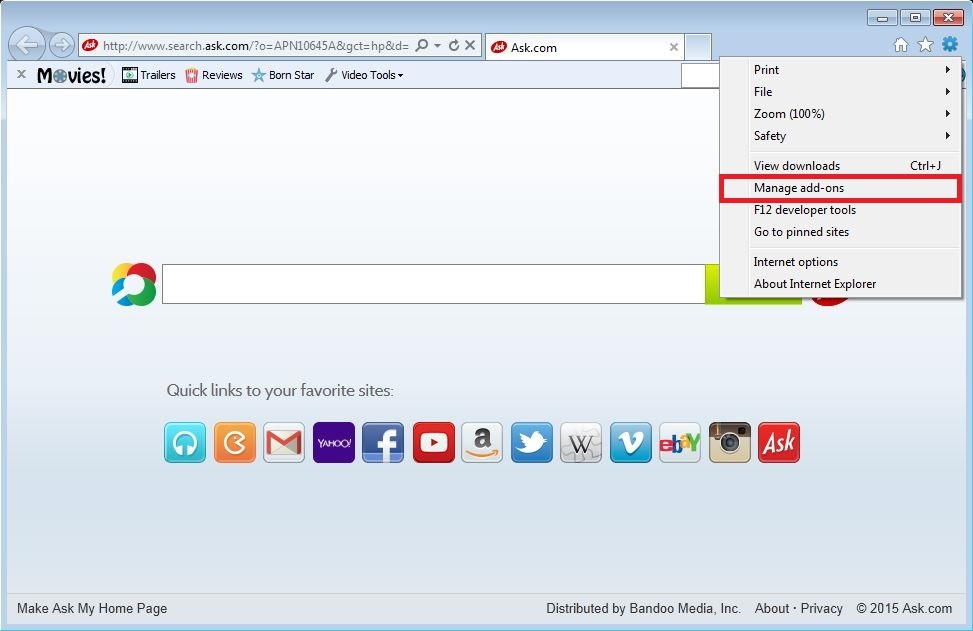Stop loading with address bar X icon
This screenshot has width=973, height=631.
click(470, 45)
